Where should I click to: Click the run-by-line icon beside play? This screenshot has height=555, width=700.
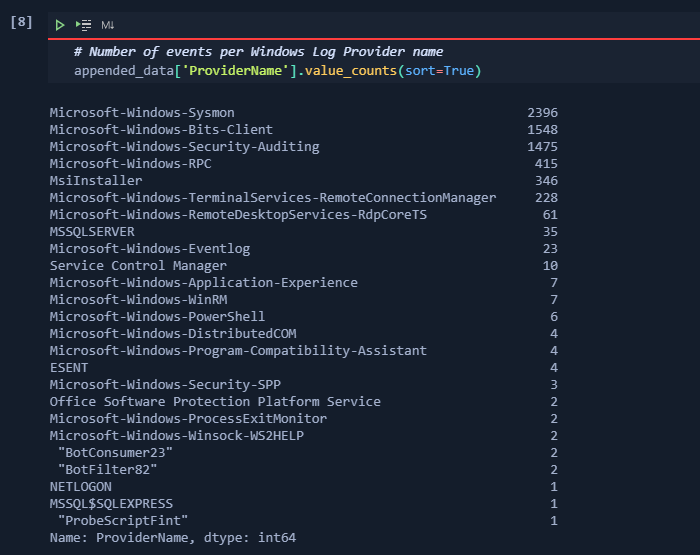[83, 25]
